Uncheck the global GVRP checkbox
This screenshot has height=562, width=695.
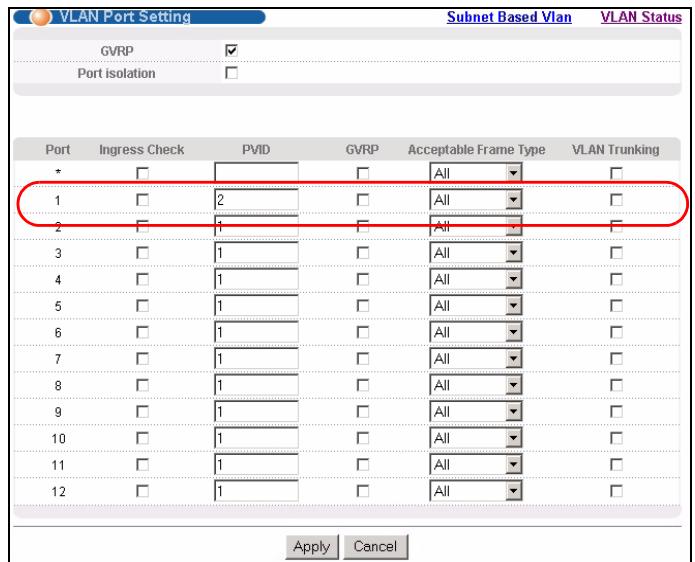[x=231, y=50]
